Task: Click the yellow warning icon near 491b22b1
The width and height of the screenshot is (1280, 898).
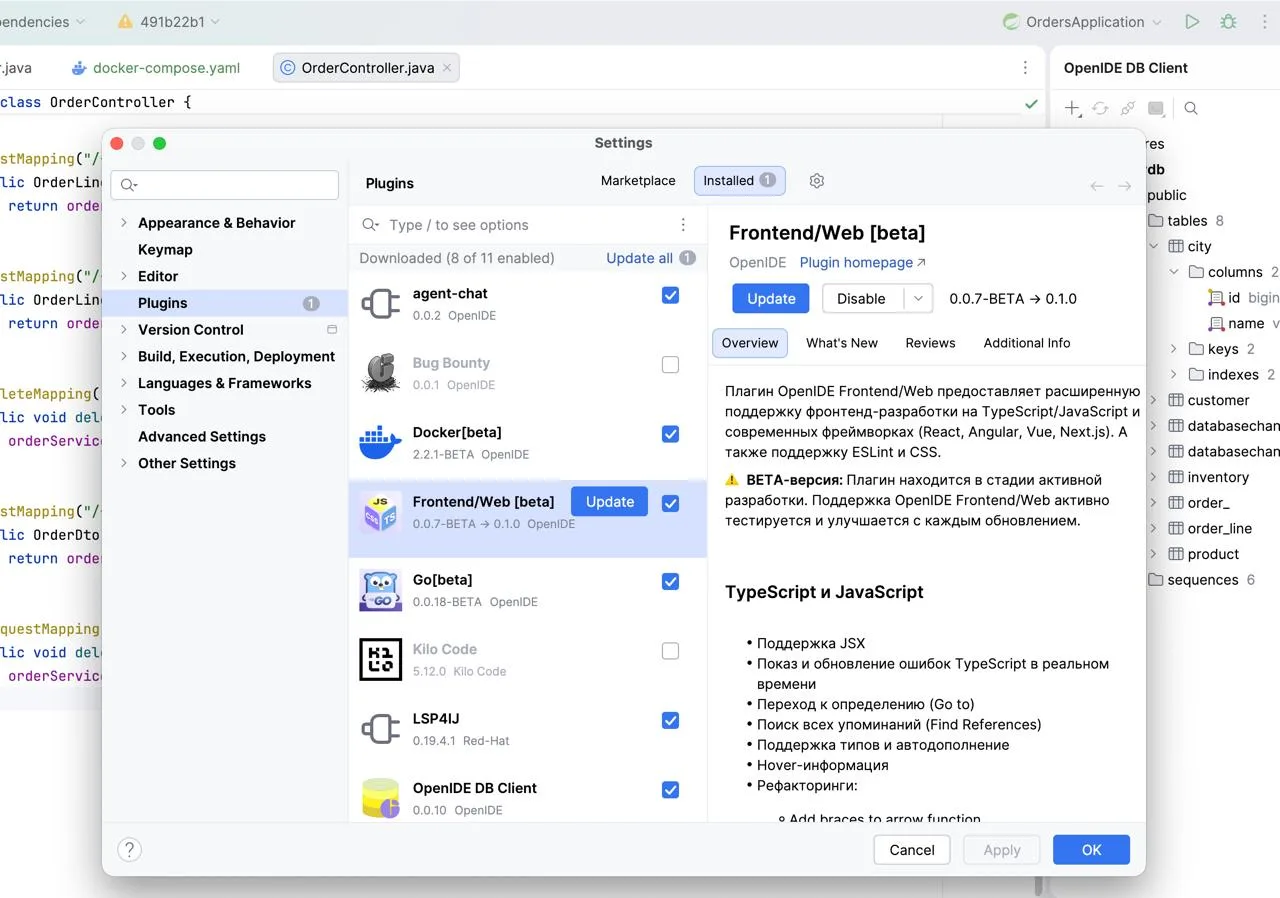Action: pyautogui.click(x=125, y=21)
